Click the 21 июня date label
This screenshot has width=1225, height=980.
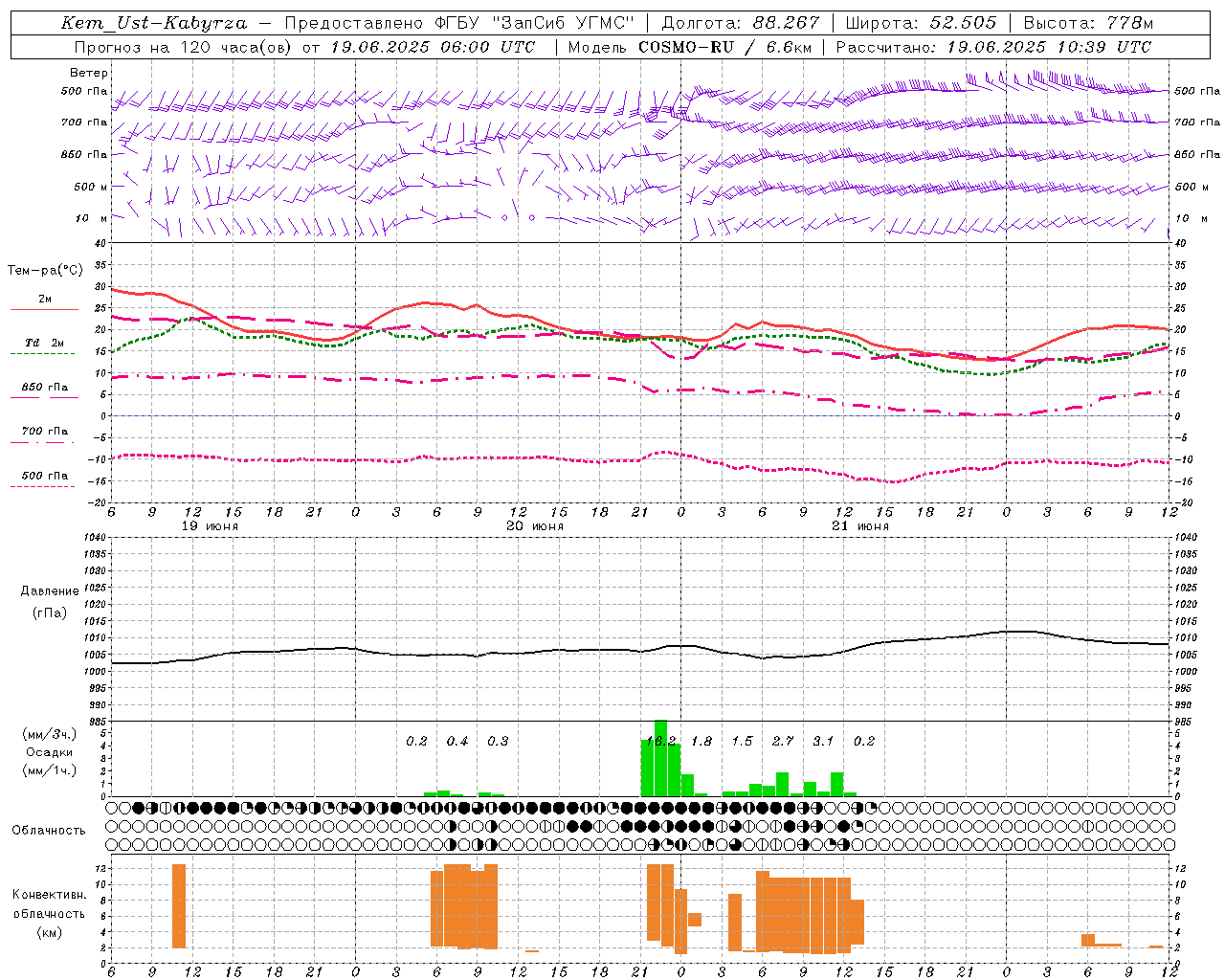pyautogui.click(x=859, y=526)
